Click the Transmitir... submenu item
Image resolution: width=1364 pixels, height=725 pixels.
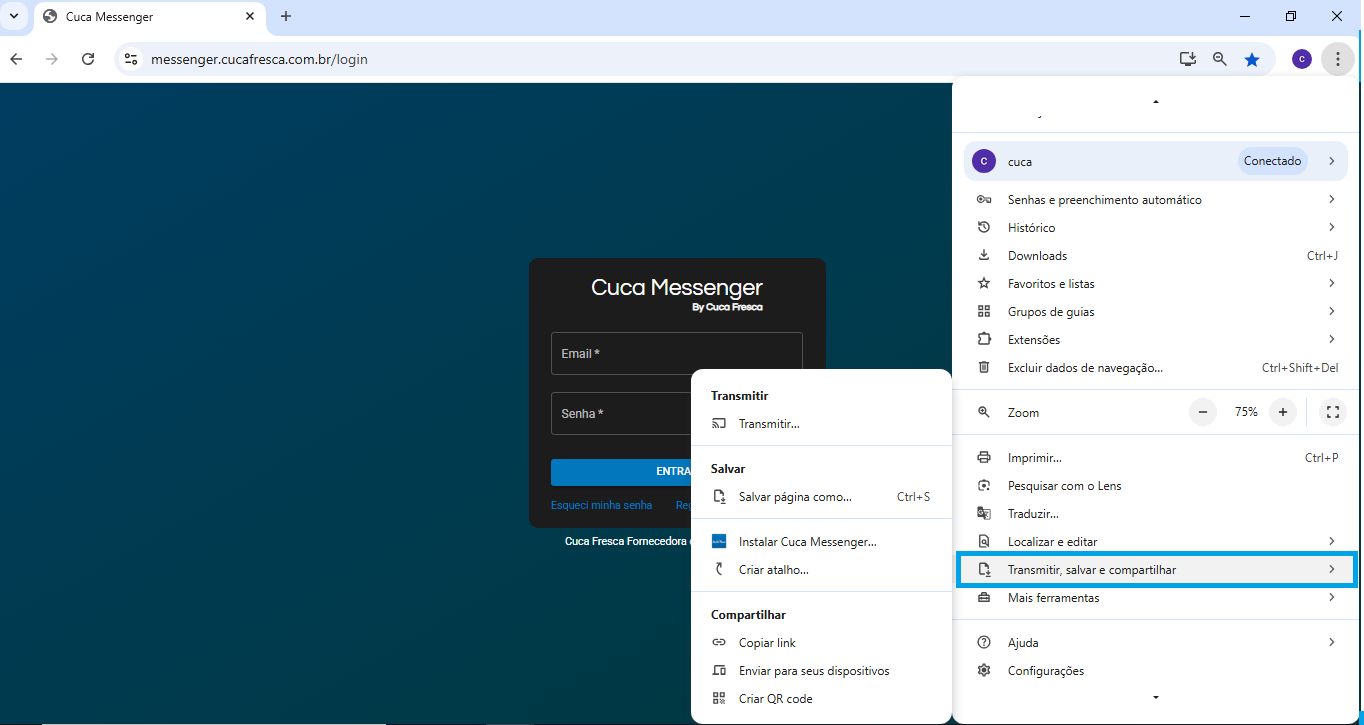(821, 424)
